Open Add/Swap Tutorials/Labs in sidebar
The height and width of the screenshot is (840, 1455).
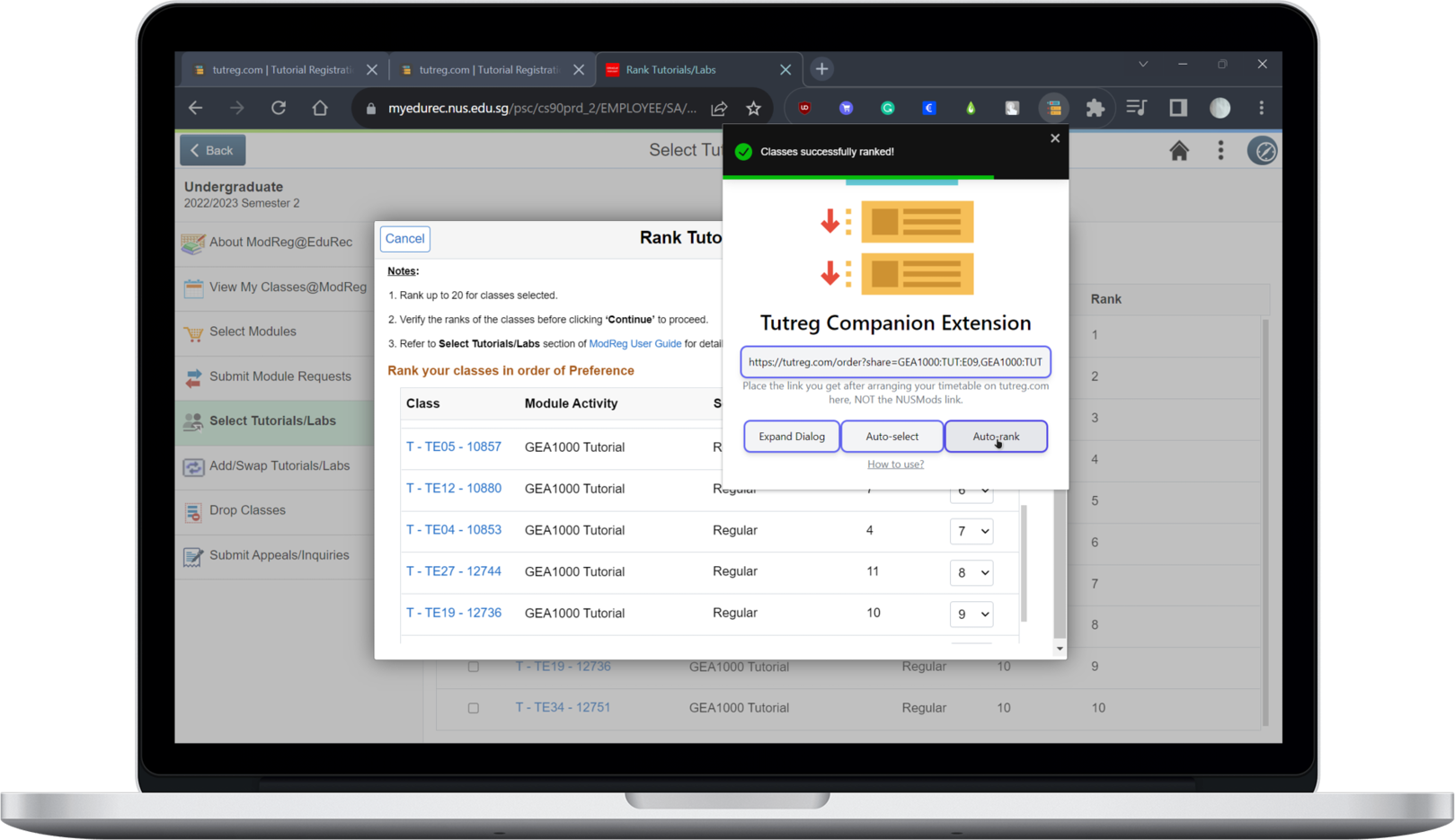[279, 466]
